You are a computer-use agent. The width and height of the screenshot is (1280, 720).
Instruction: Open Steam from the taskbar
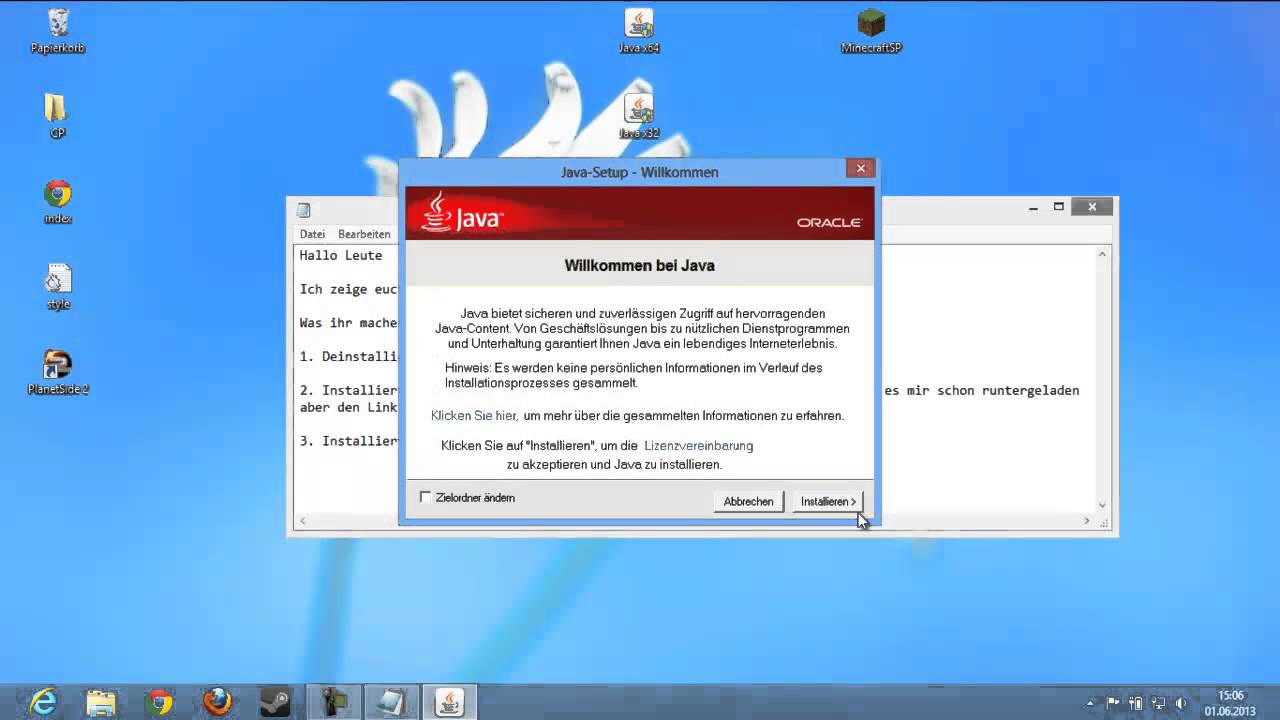pyautogui.click(x=275, y=701)
